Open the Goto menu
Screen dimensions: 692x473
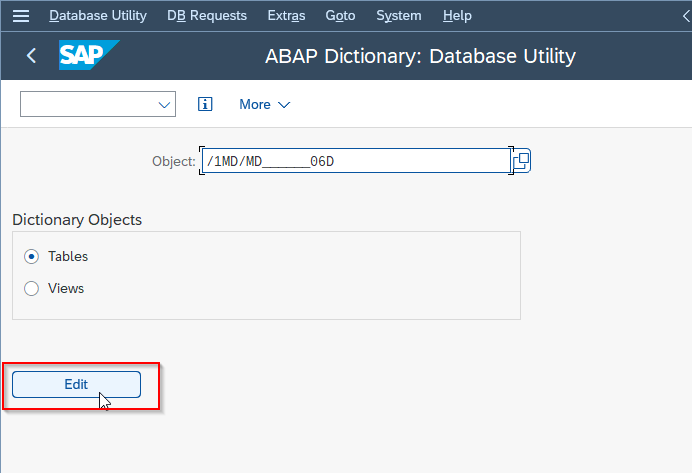(x=340, y=16)
